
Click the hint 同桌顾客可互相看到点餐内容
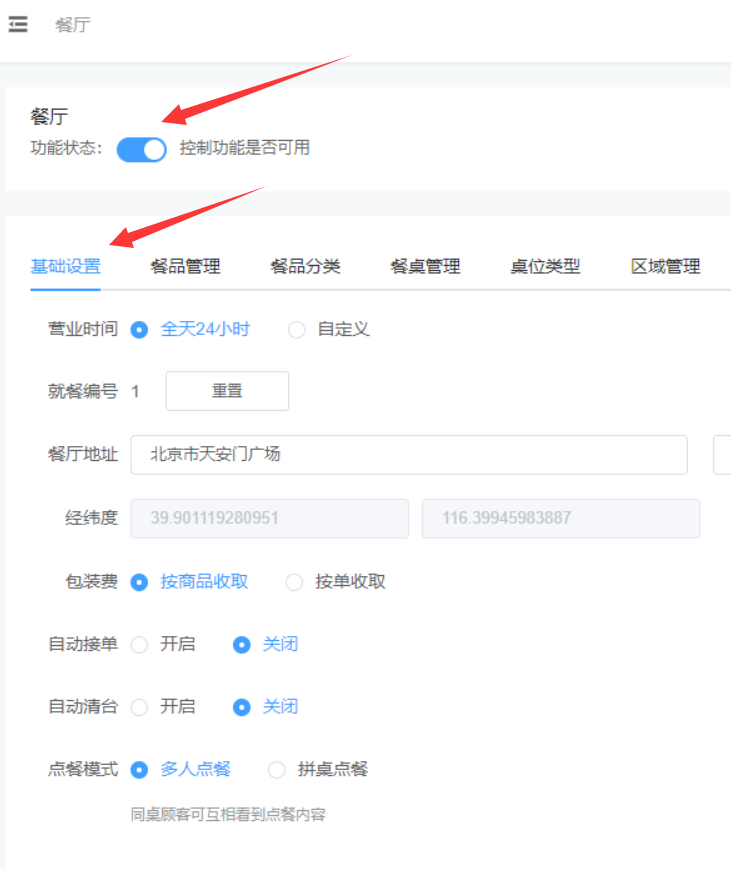click(x=228, y=814)
